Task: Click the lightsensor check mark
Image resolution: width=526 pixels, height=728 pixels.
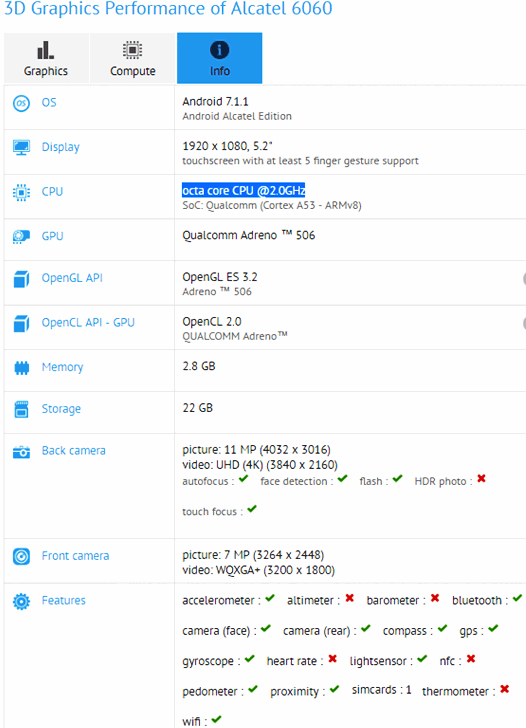Action: tap(422, 659)
